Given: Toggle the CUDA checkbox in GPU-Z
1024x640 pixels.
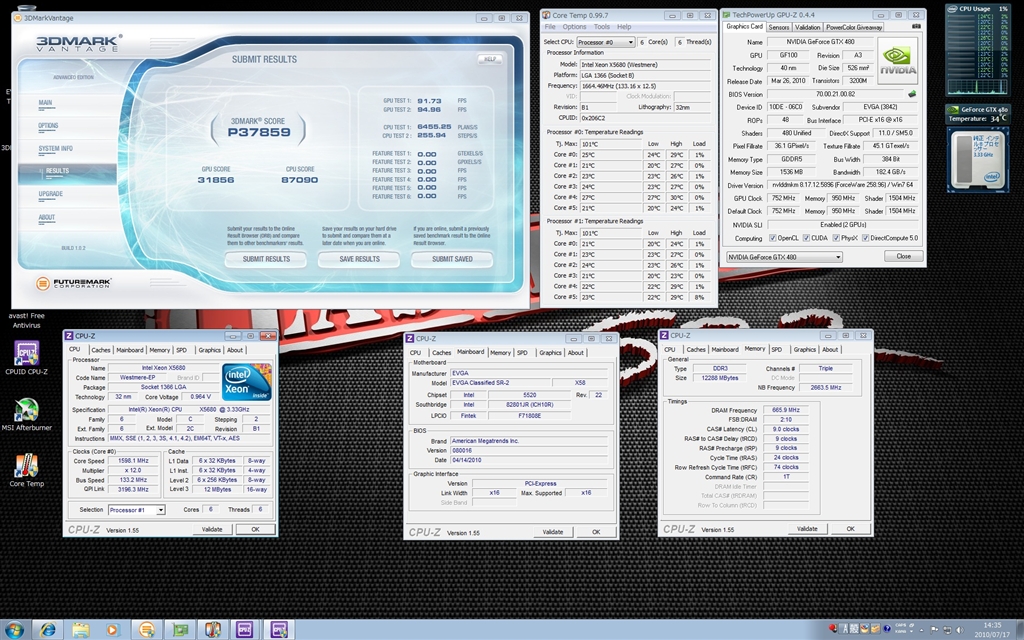Looking at the screenshot, I should [x=808, y=238].
